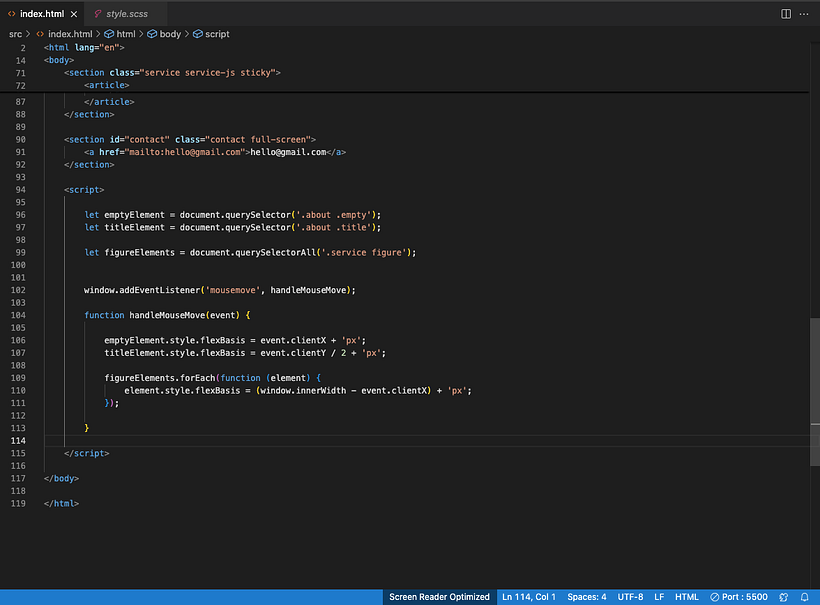Open indentation settings via Spaces: 4

586,597
